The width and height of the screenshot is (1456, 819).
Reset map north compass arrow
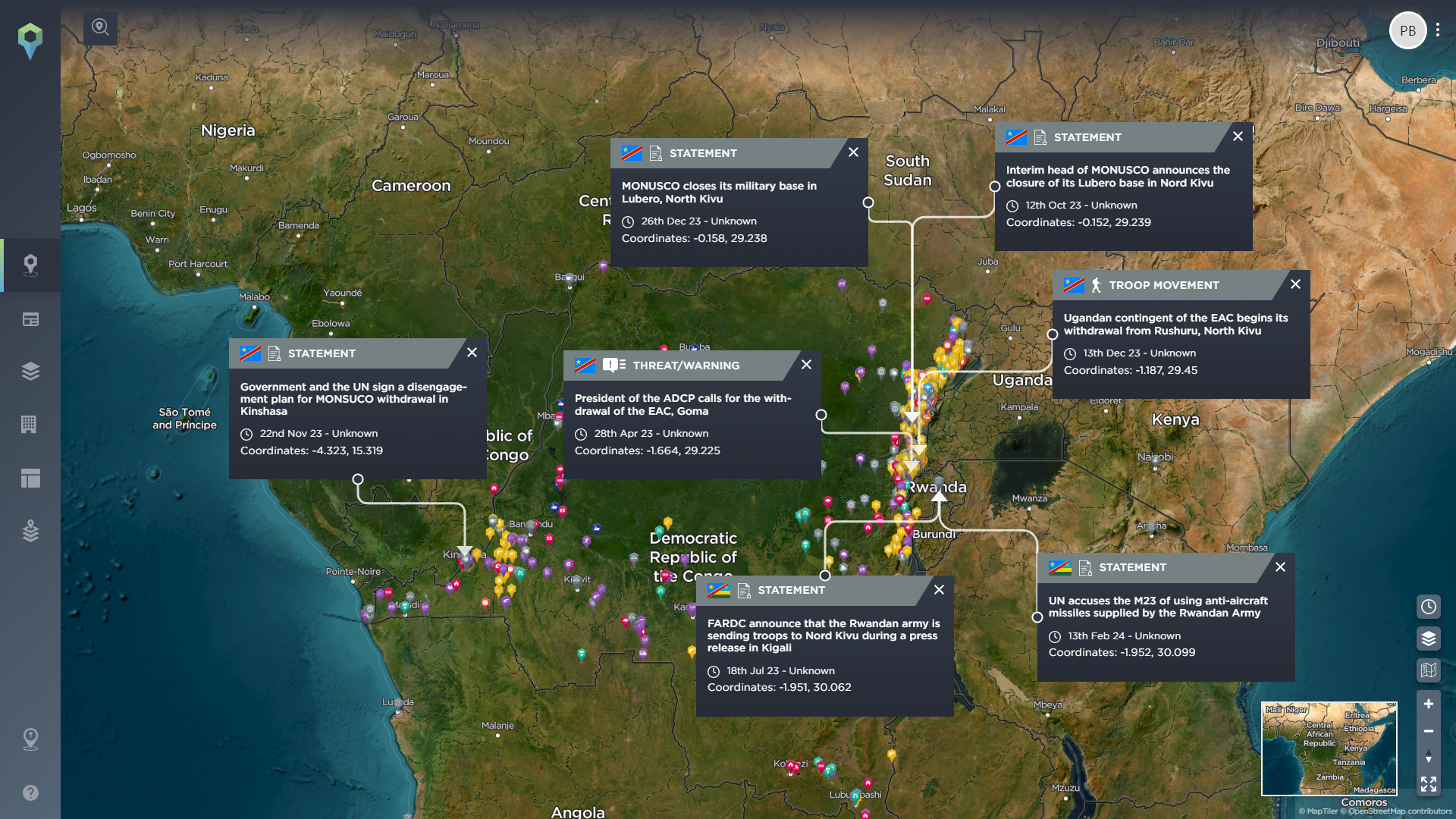(1429, 757)
